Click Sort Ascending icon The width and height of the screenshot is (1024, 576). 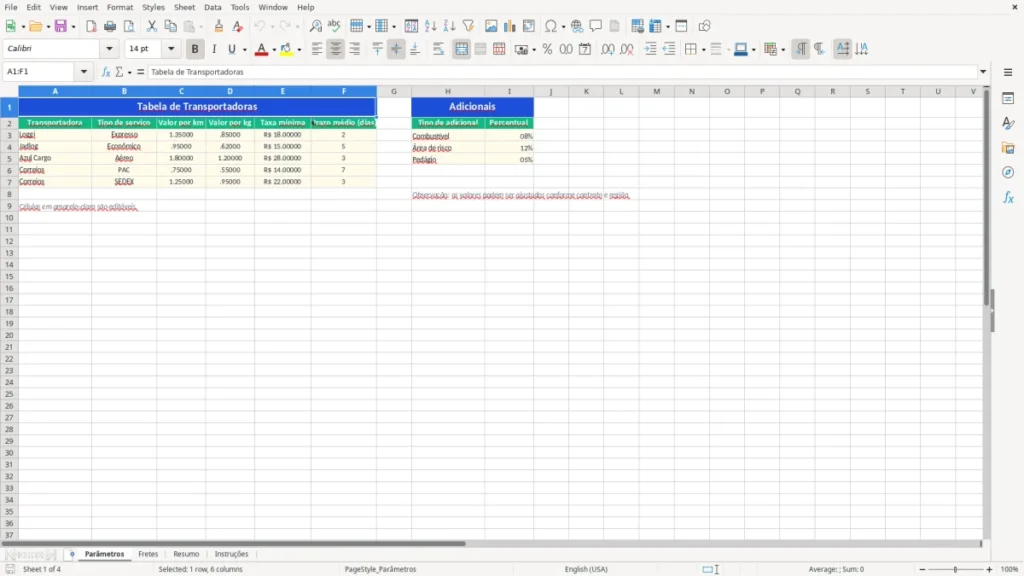click(x=430, y=26)
